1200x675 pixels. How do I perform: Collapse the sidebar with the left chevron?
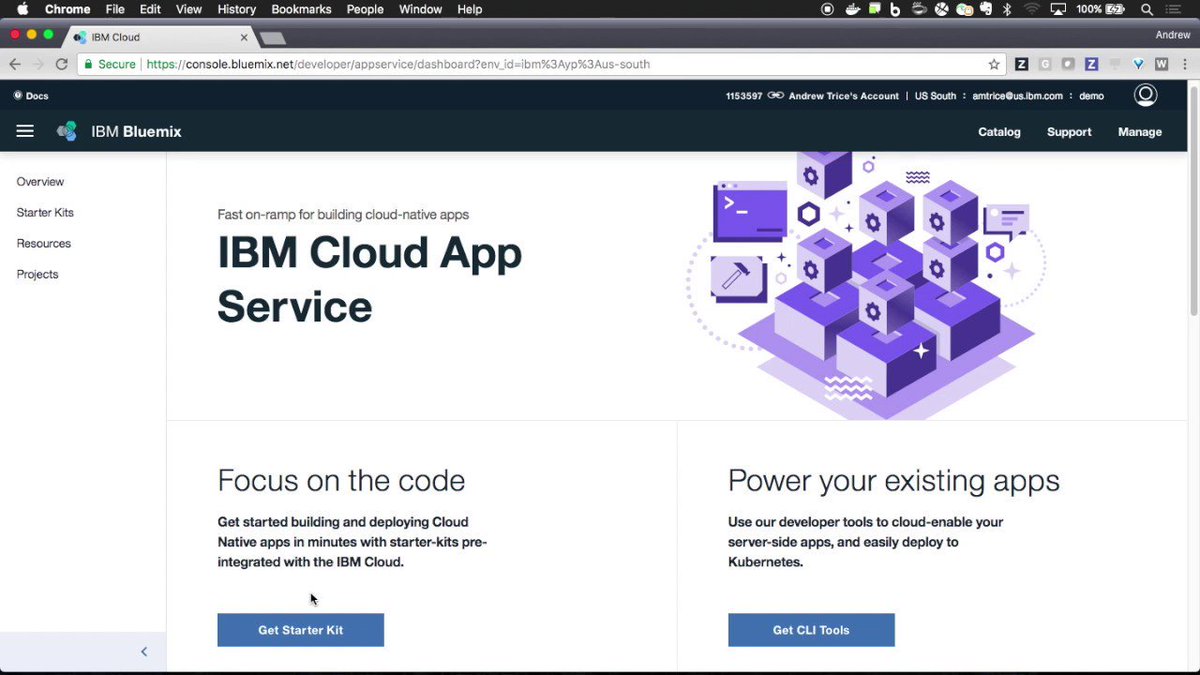[144, 652]
